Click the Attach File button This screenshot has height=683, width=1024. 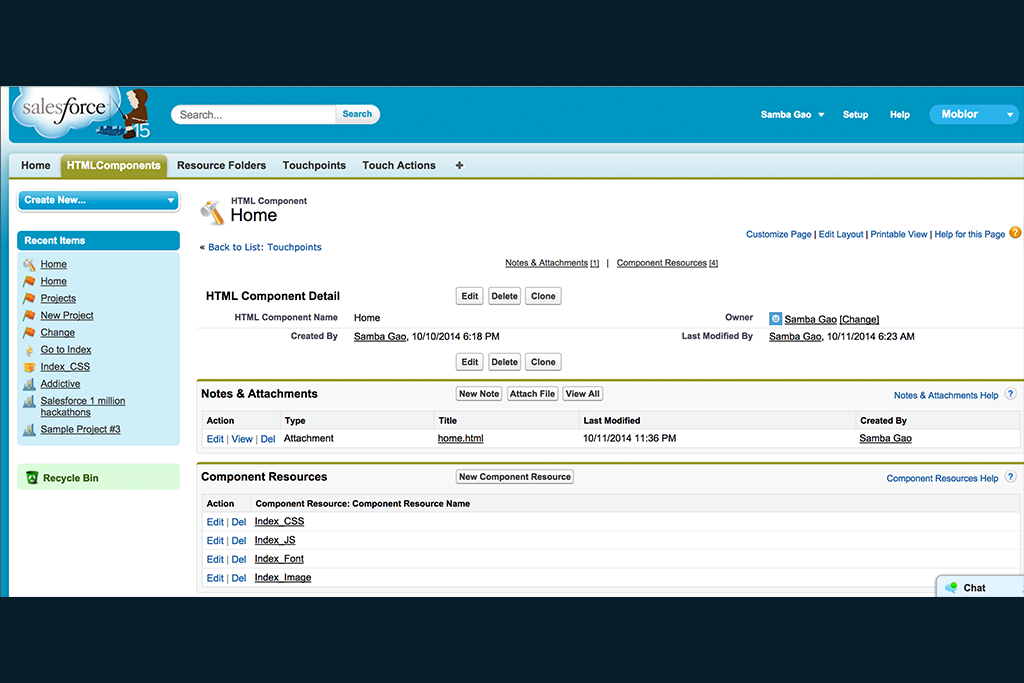(532, 394)
